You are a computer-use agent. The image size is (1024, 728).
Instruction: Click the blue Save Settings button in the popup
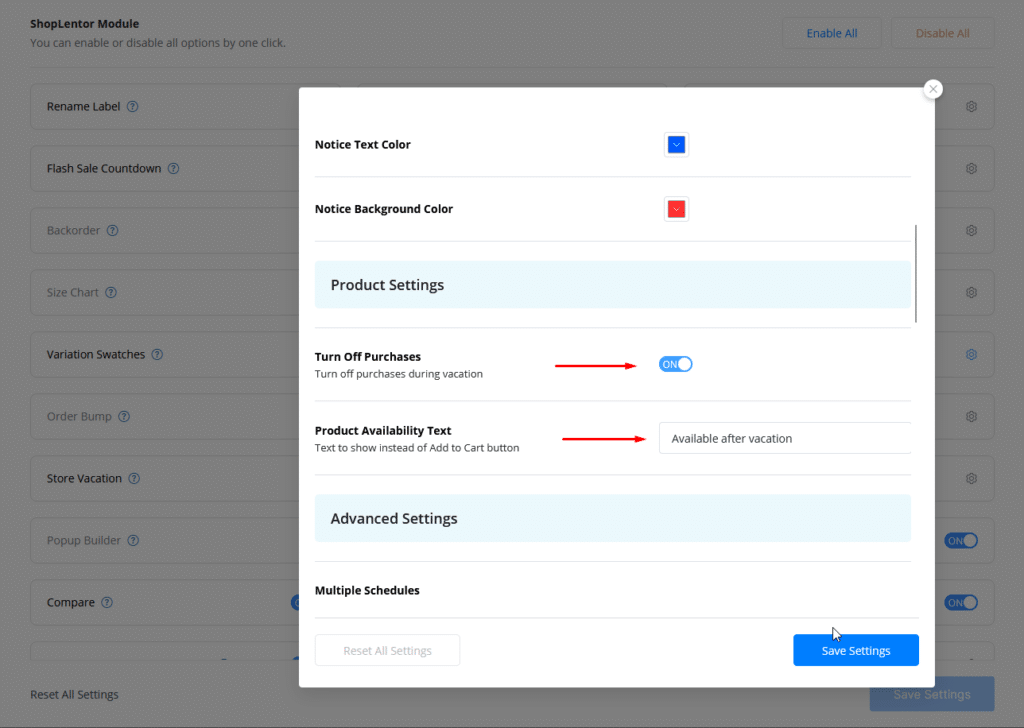(855, 650)
